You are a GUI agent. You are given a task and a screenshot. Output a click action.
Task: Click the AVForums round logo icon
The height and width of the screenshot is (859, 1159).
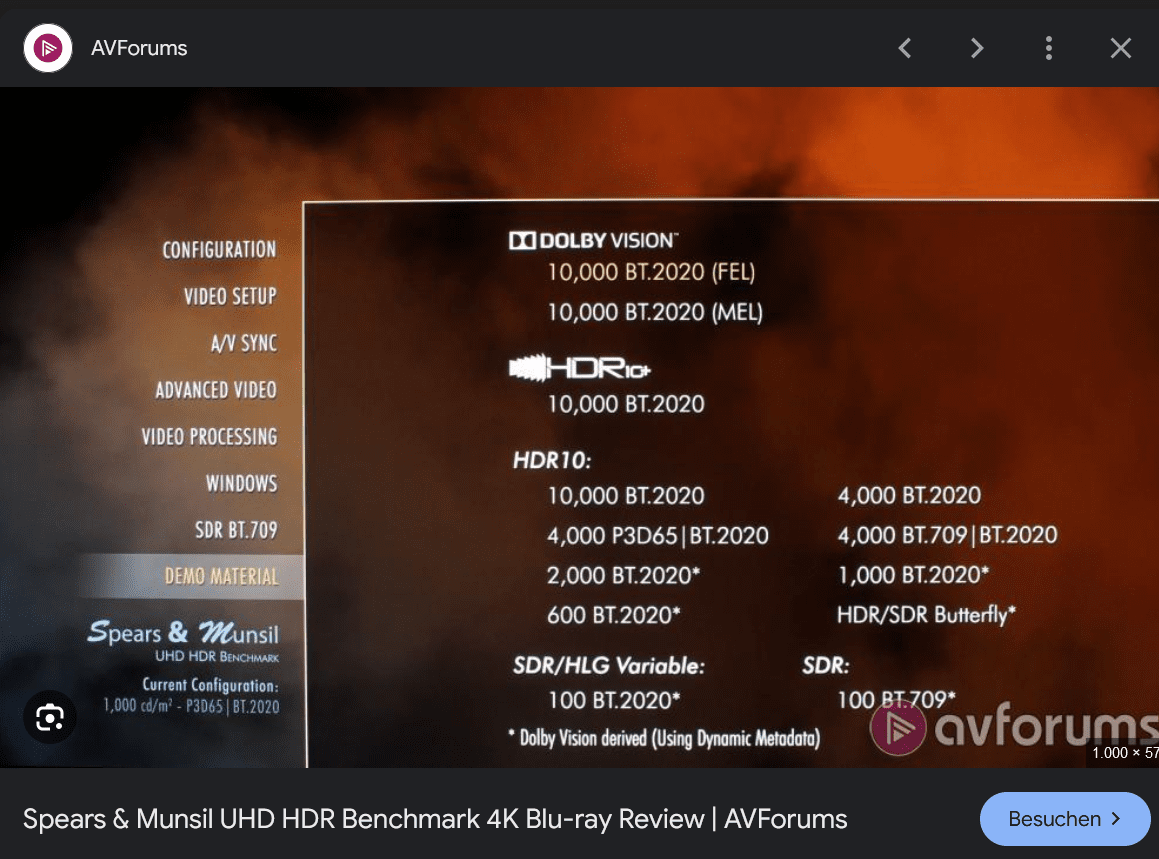click(48, 48)
